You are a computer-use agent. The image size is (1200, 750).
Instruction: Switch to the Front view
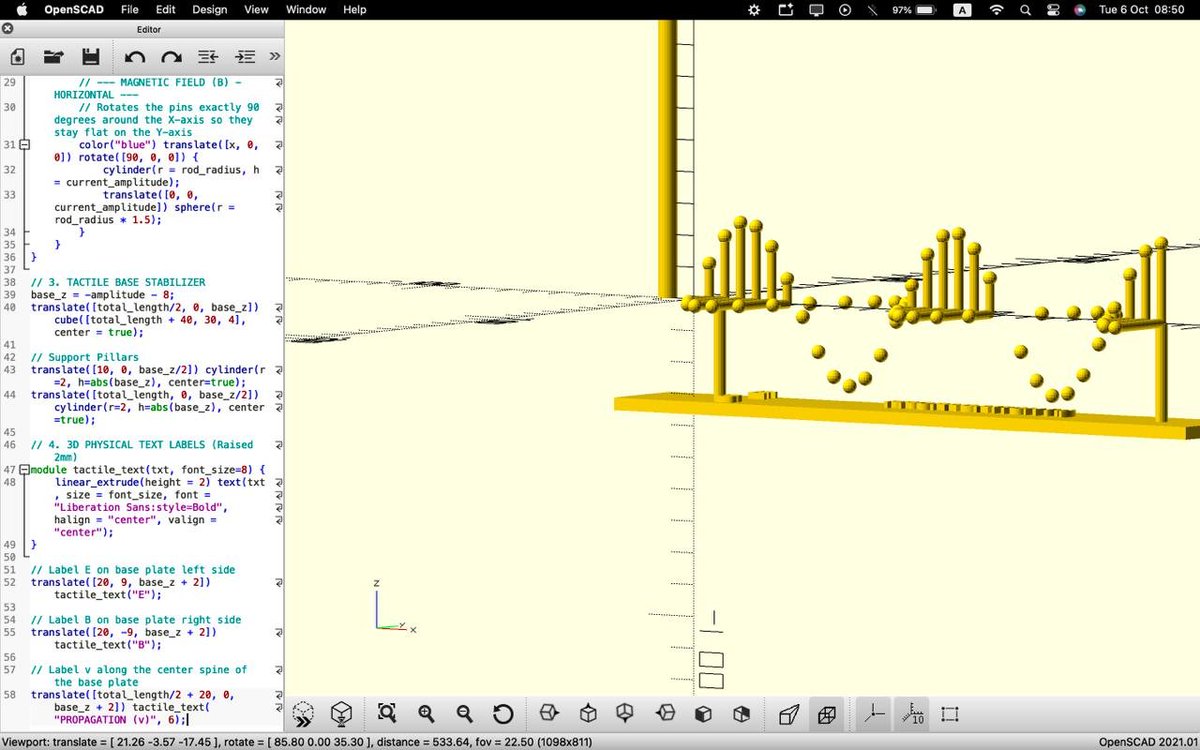coord(703,714)
